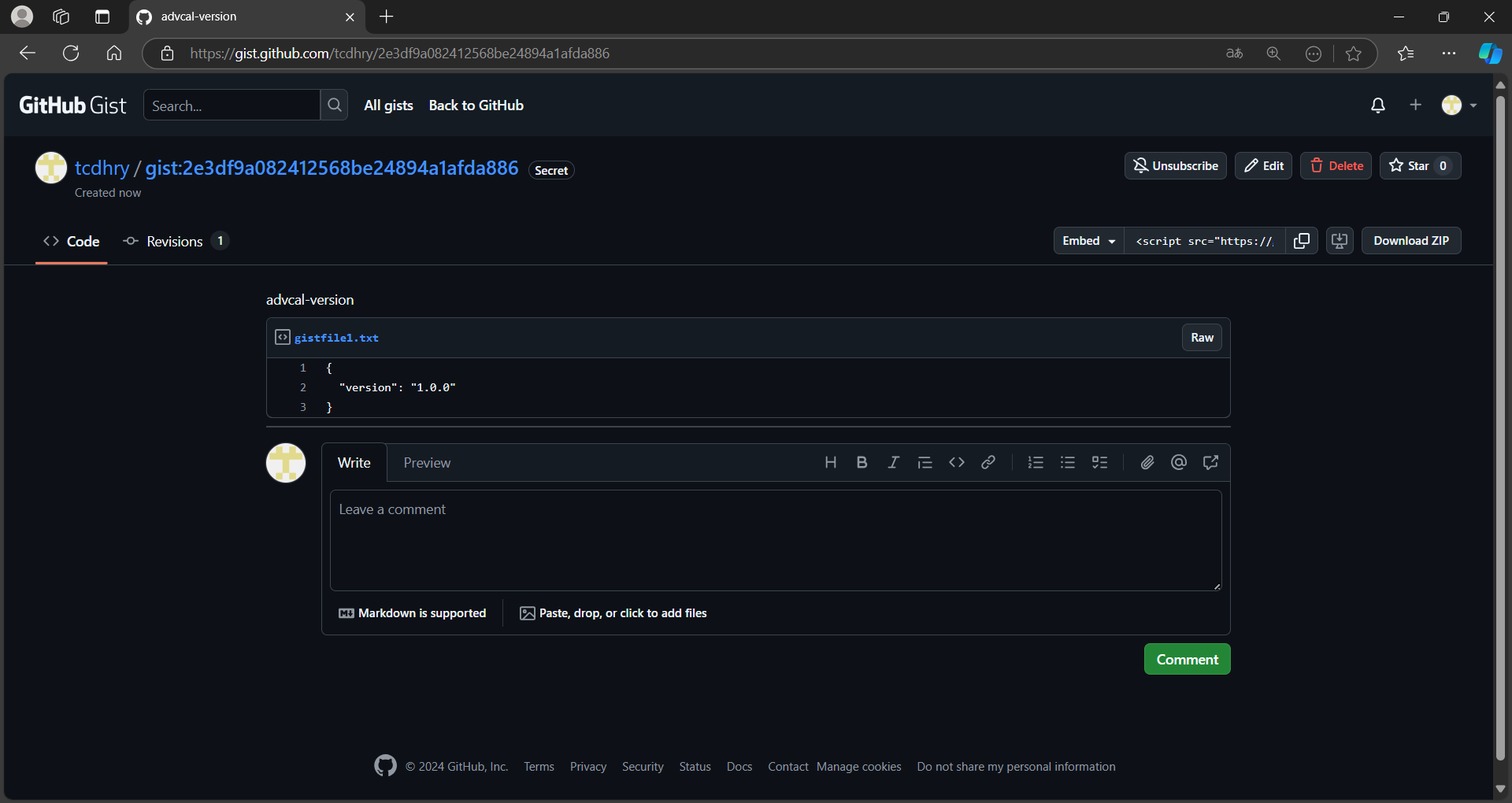Image resolution: width=1512 pixels, height=803 pixels.
Task: Insert code formatting in the comment
Action: (x=956, y=463)
